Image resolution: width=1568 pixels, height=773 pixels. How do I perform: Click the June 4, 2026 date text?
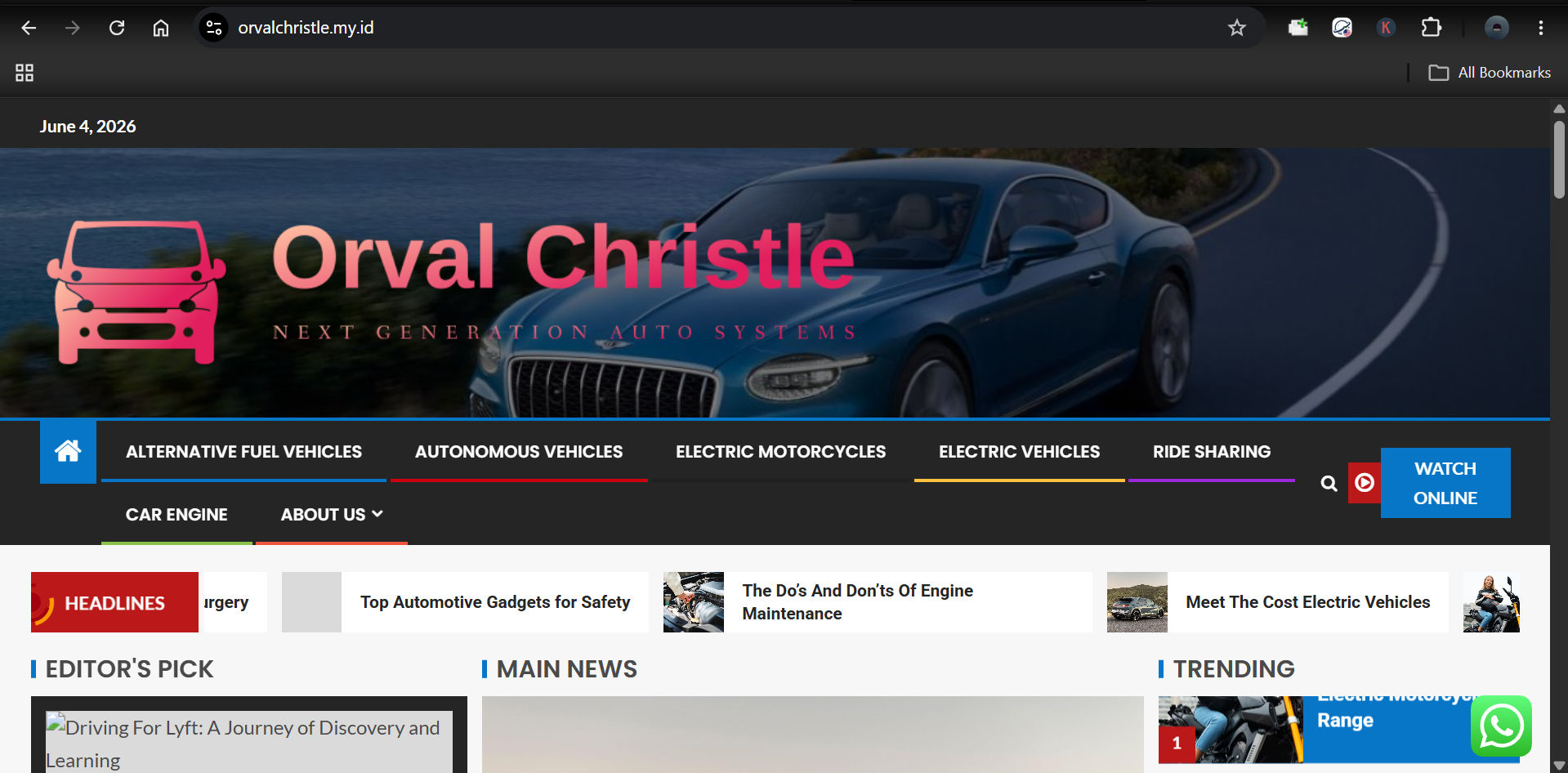click(x=88, y=127)
